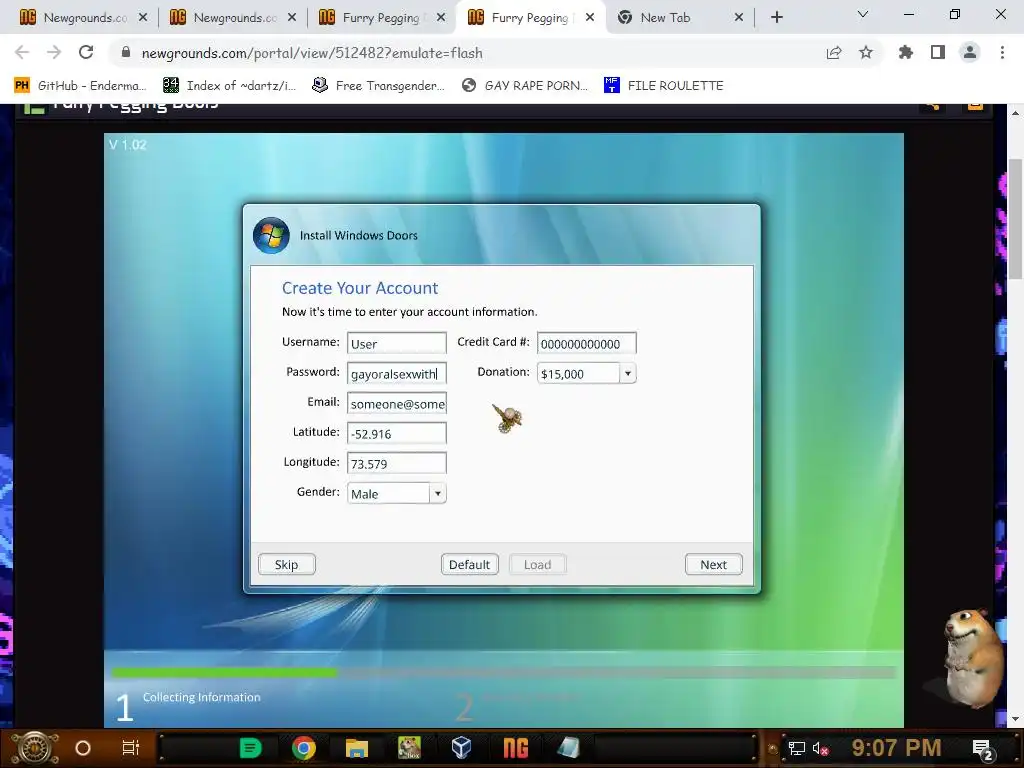Screen dimensions: 1024x768
Task: Click the Default button
Action: [x=470, y=565]
